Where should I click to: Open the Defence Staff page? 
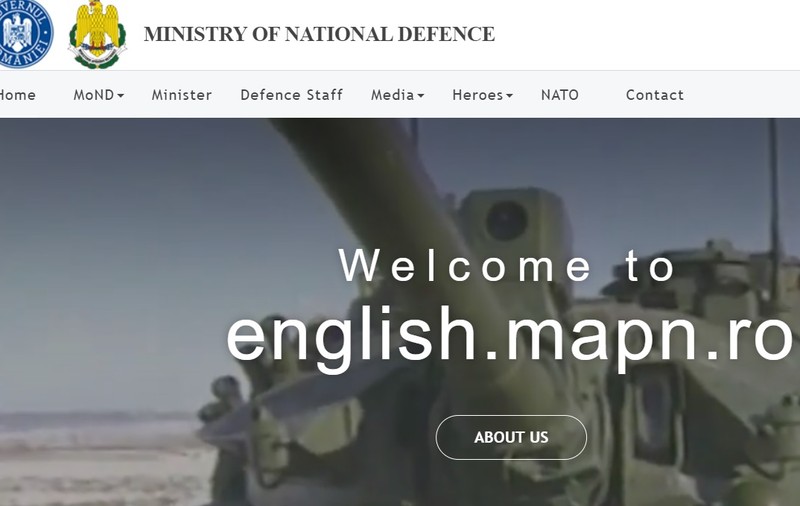tap(292, 95)
